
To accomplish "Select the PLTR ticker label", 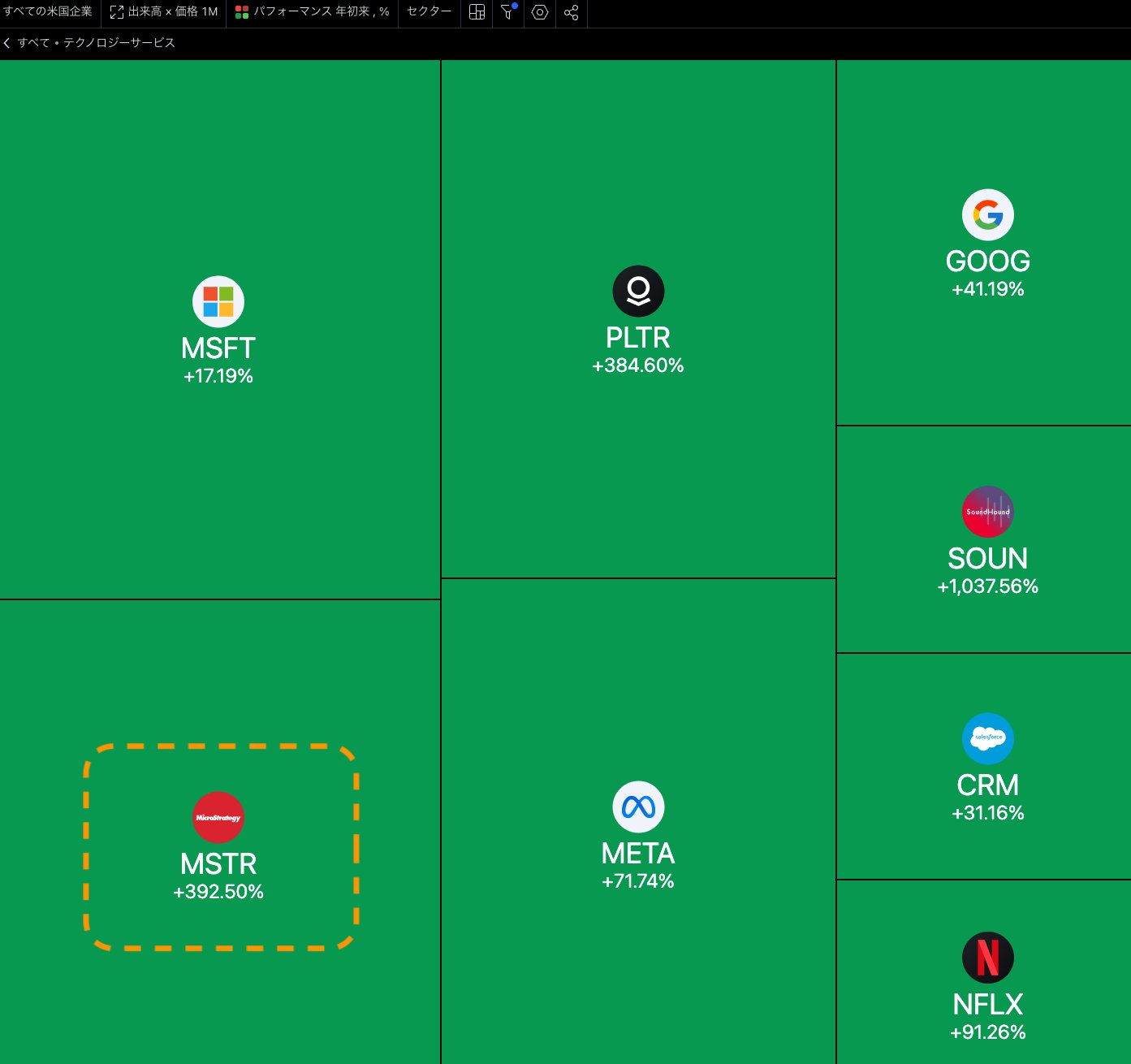I will pos(638,338).
